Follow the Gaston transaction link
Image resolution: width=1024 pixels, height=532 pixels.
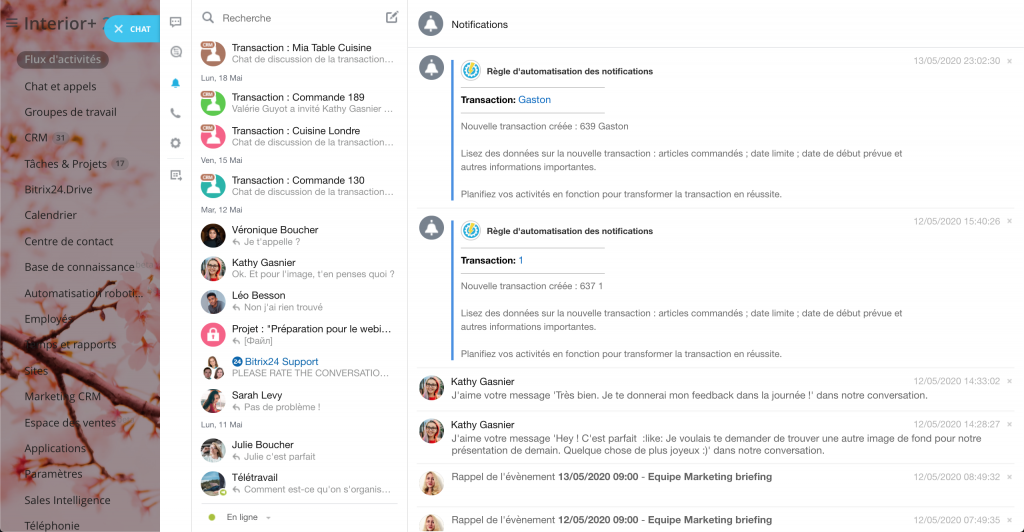point(534,100)
